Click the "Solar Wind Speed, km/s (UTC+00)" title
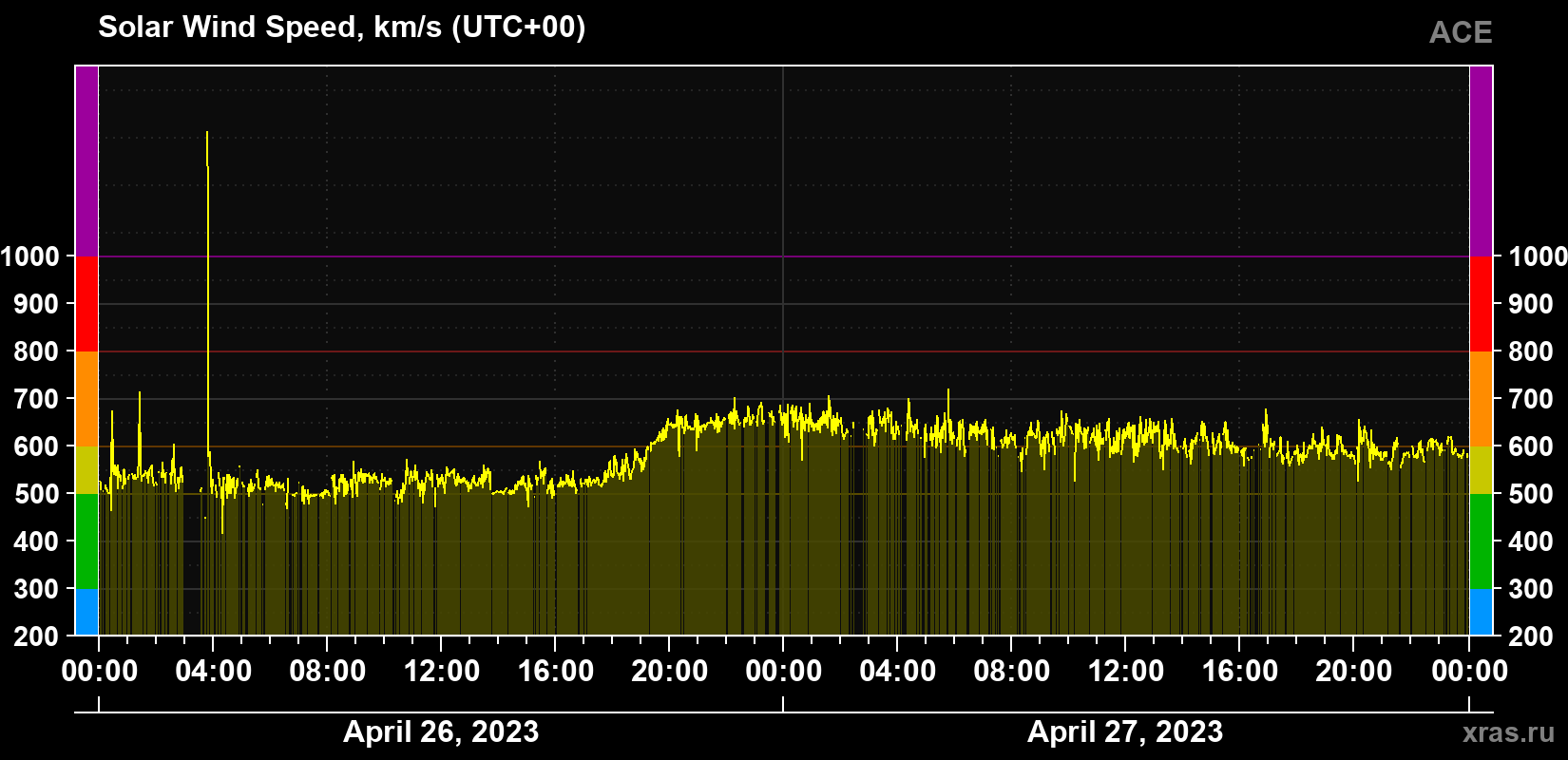 pos(342,28)
